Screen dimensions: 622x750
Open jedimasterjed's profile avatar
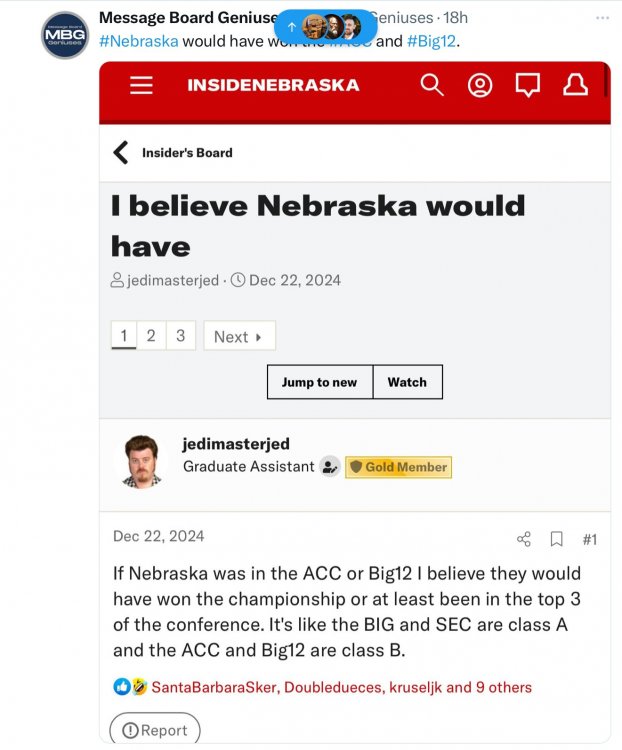pos(141,463)
